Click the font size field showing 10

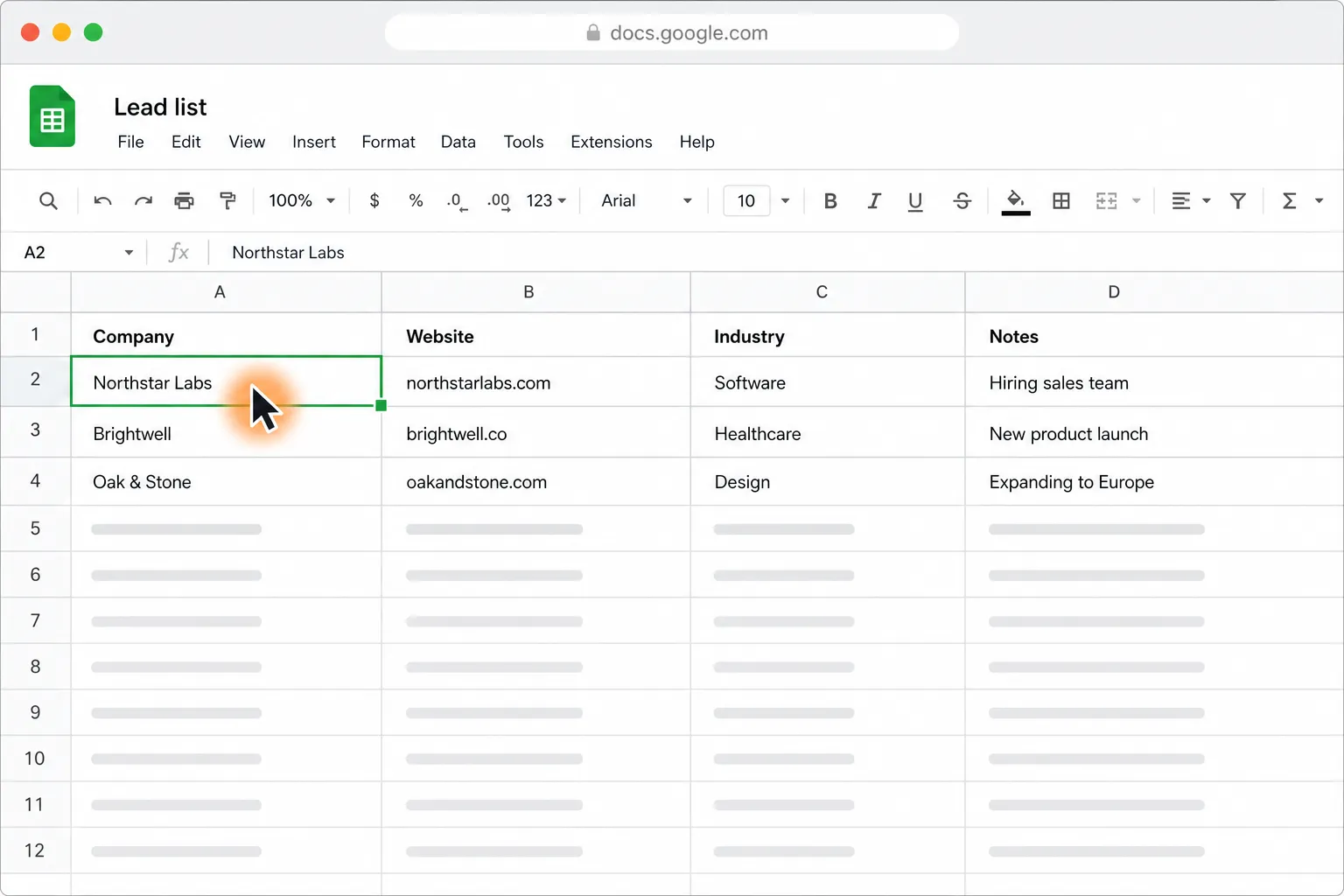[x=746, y=201]
